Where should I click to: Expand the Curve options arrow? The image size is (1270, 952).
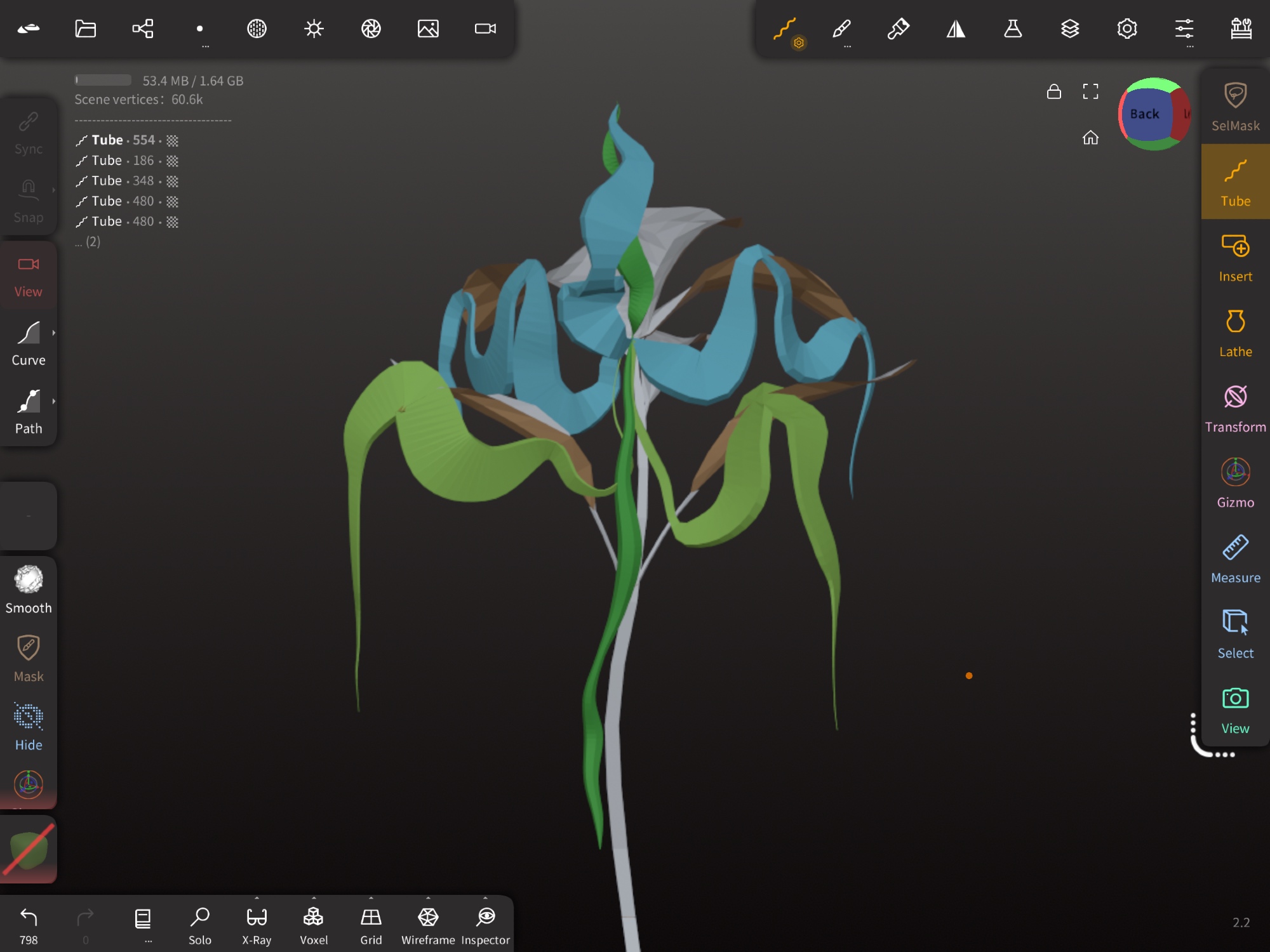54,333
